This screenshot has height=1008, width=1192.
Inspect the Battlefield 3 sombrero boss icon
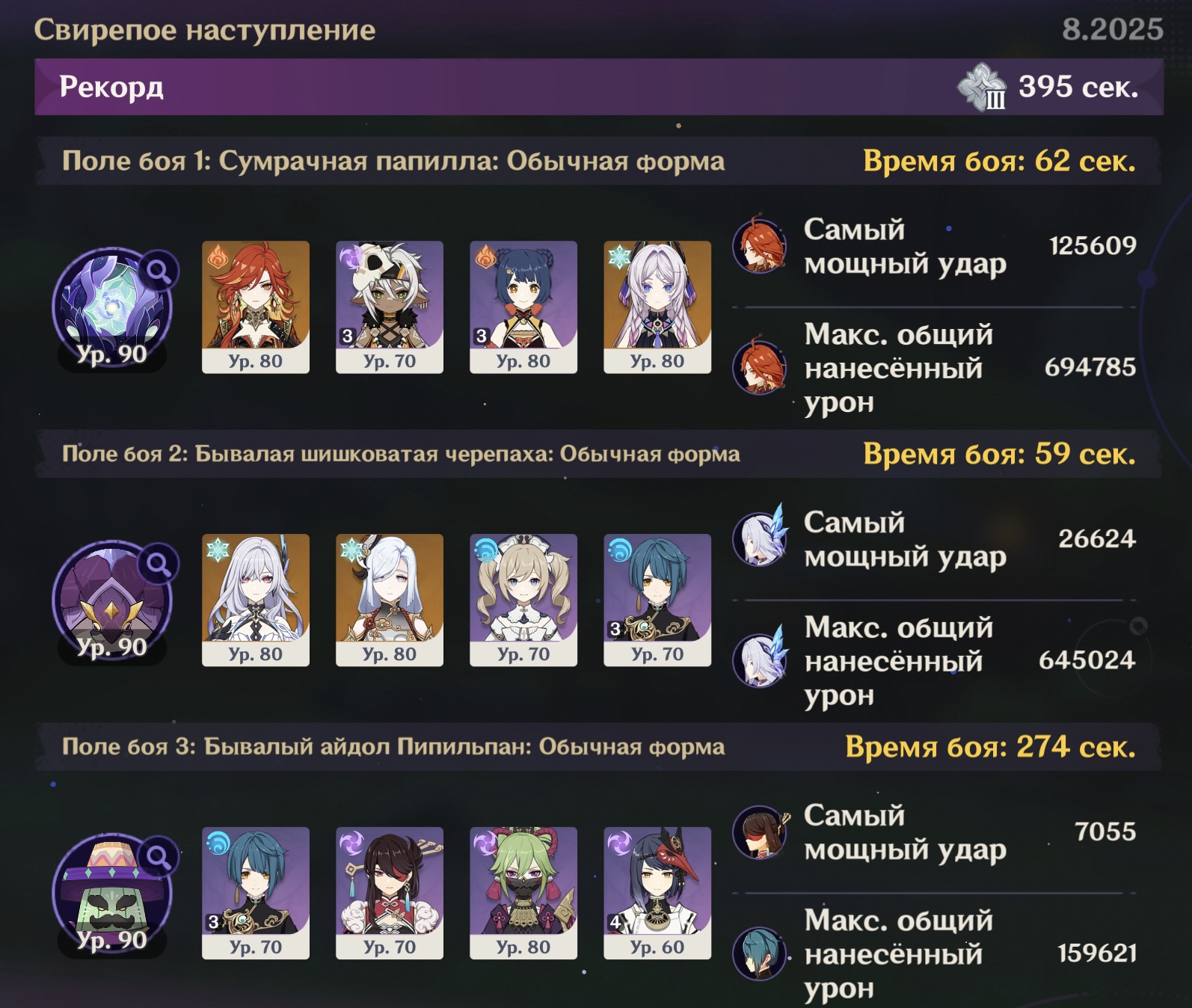pyautogui.click(x=111, y=894)
